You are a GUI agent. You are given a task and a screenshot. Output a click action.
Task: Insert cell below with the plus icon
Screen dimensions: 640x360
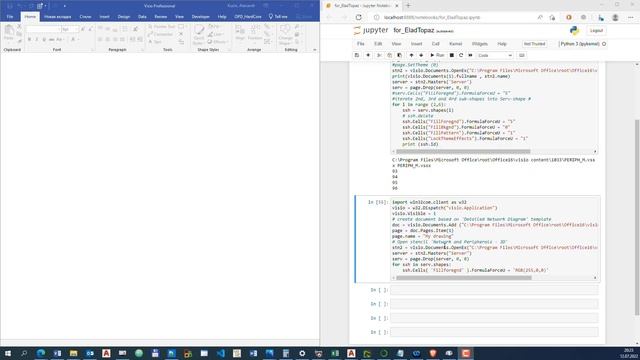point(368,55)
